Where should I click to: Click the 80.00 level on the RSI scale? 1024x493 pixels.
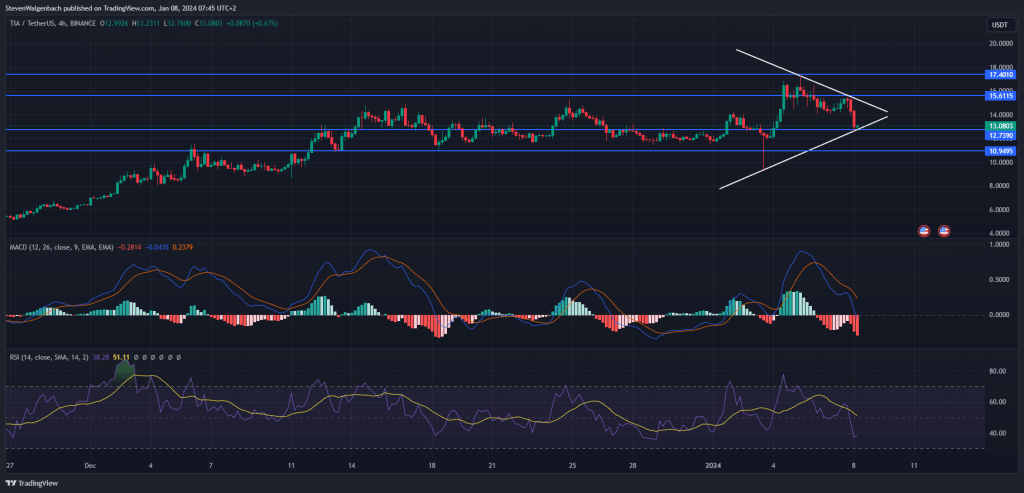[996, 371]
